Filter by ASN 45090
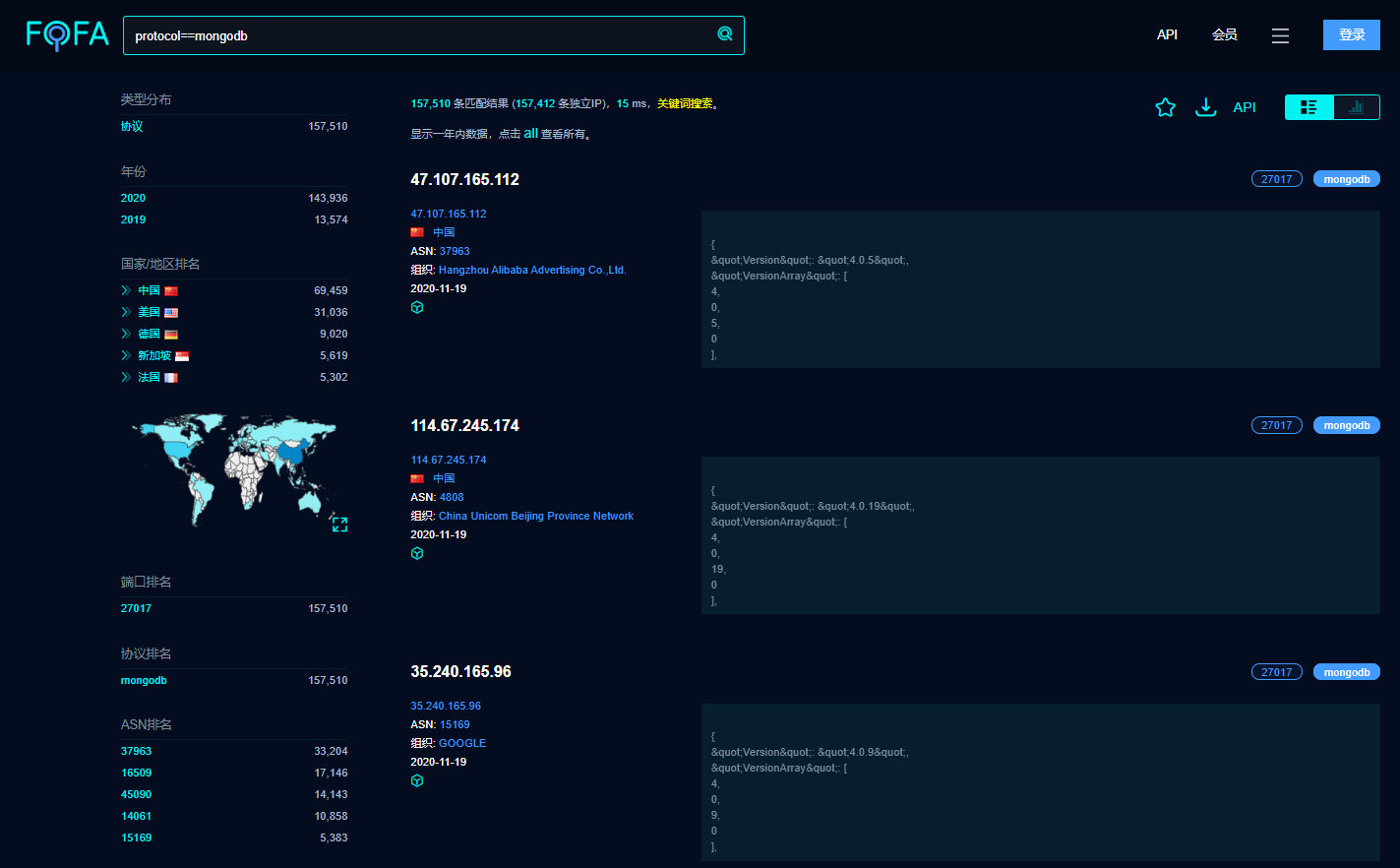 tap(136, 794)
